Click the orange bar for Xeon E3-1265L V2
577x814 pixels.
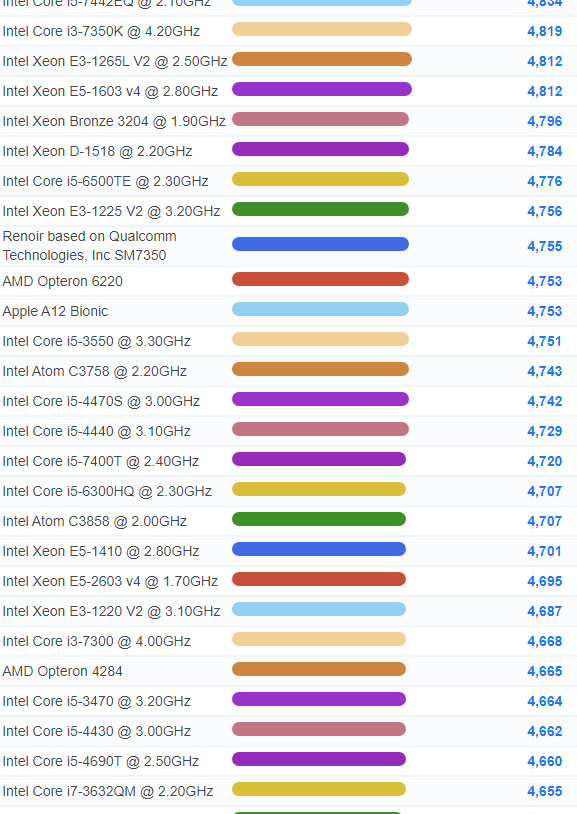tap(322, 59)
